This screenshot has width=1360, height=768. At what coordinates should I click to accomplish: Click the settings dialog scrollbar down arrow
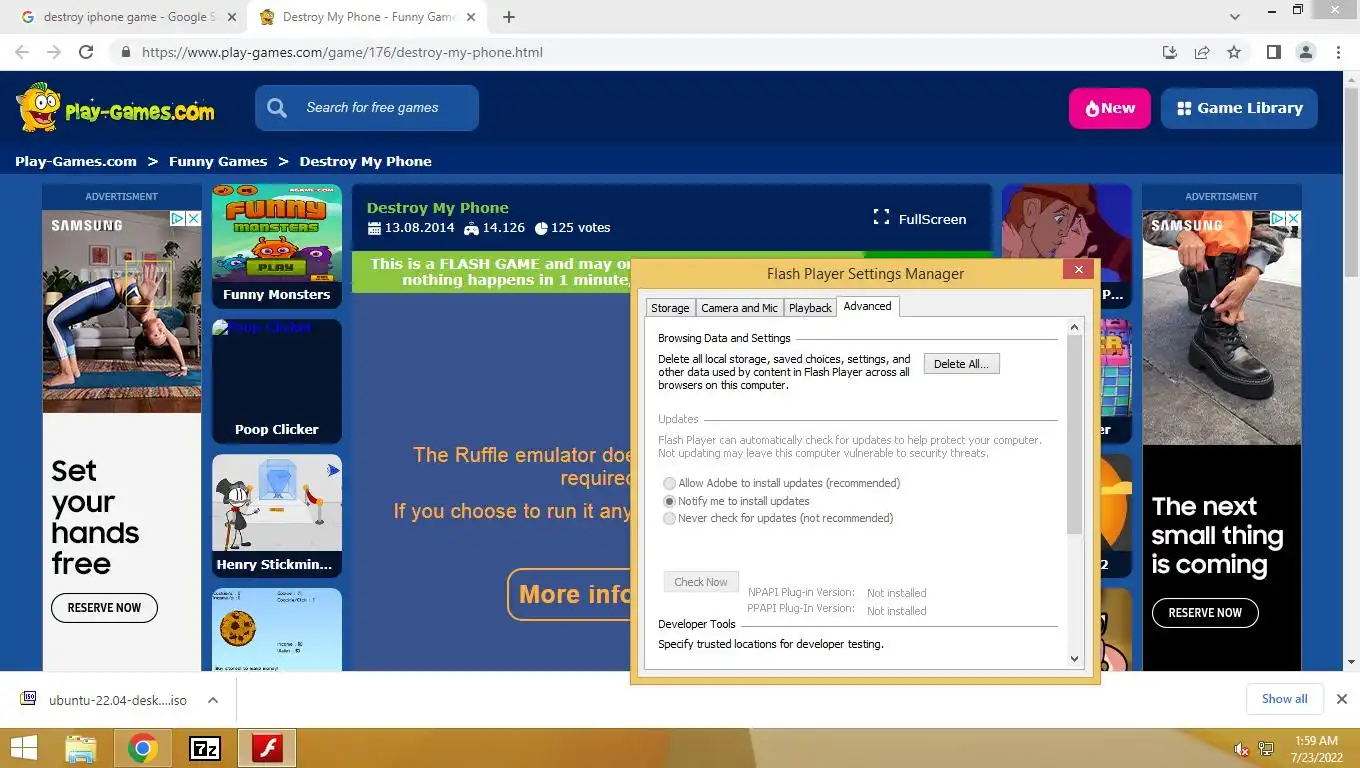tap(1075, 658)
